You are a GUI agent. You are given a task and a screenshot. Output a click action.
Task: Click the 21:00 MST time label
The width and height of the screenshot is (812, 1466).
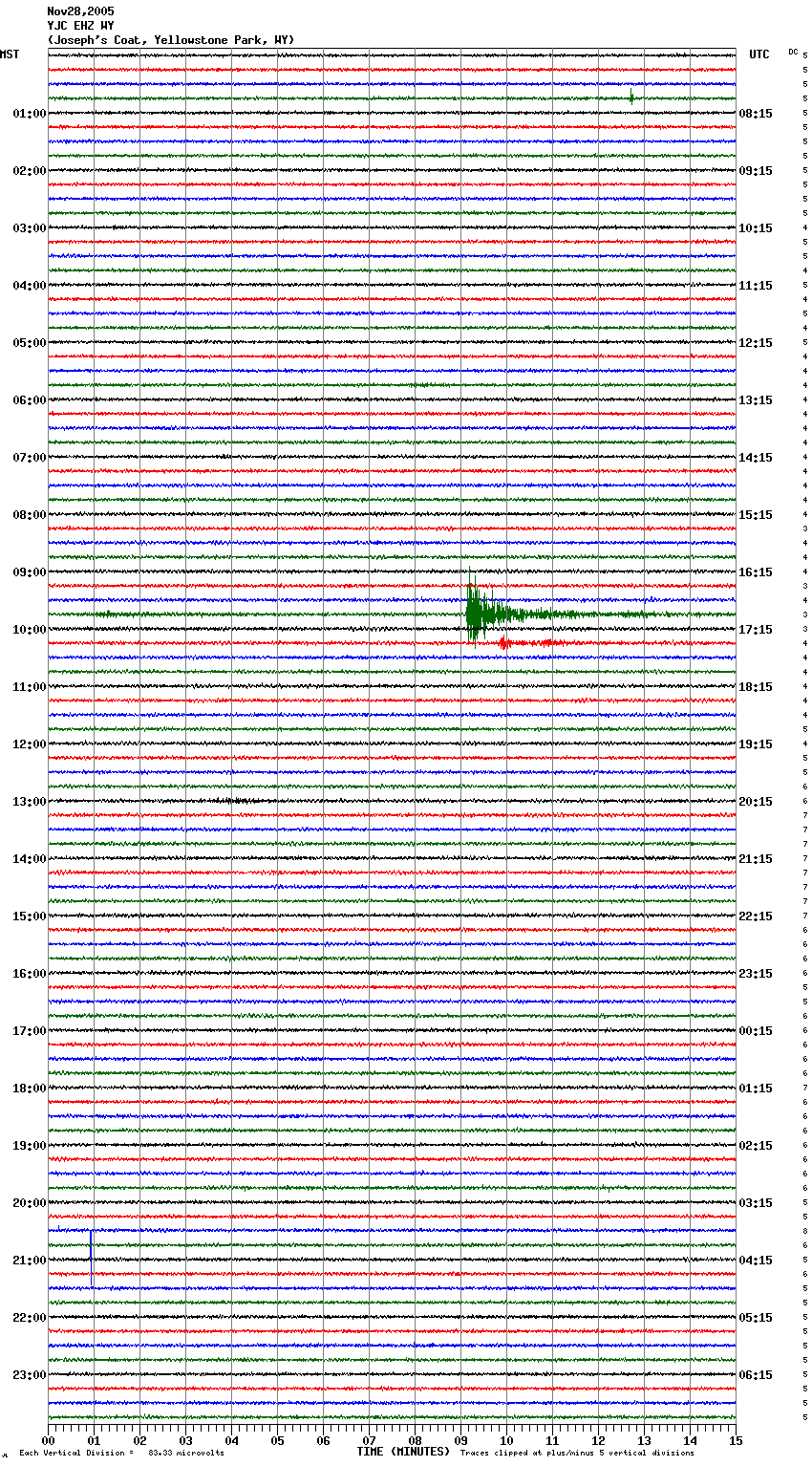30,1261
